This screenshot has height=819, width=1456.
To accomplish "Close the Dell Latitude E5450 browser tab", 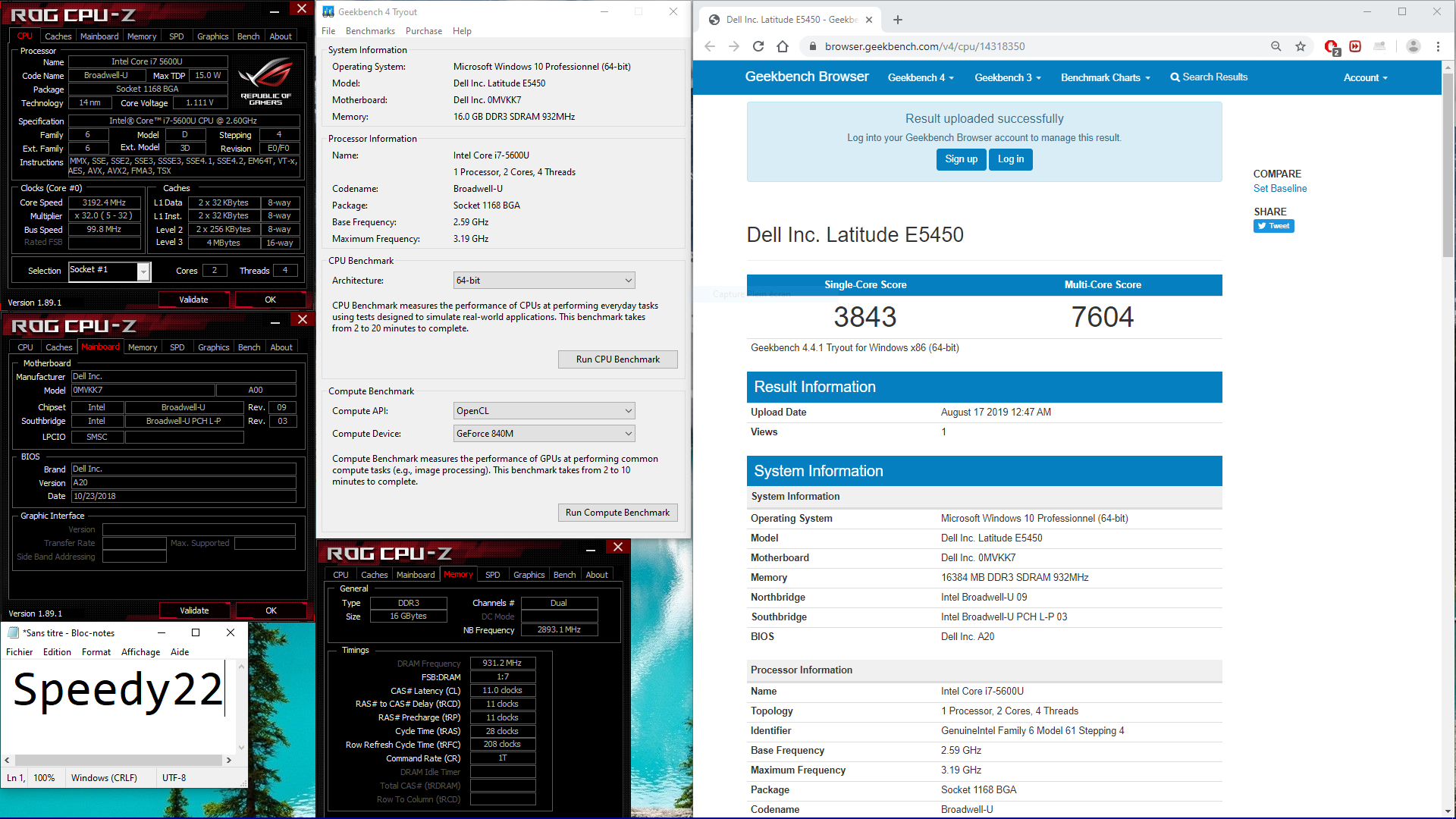I will tap(869, 20).
